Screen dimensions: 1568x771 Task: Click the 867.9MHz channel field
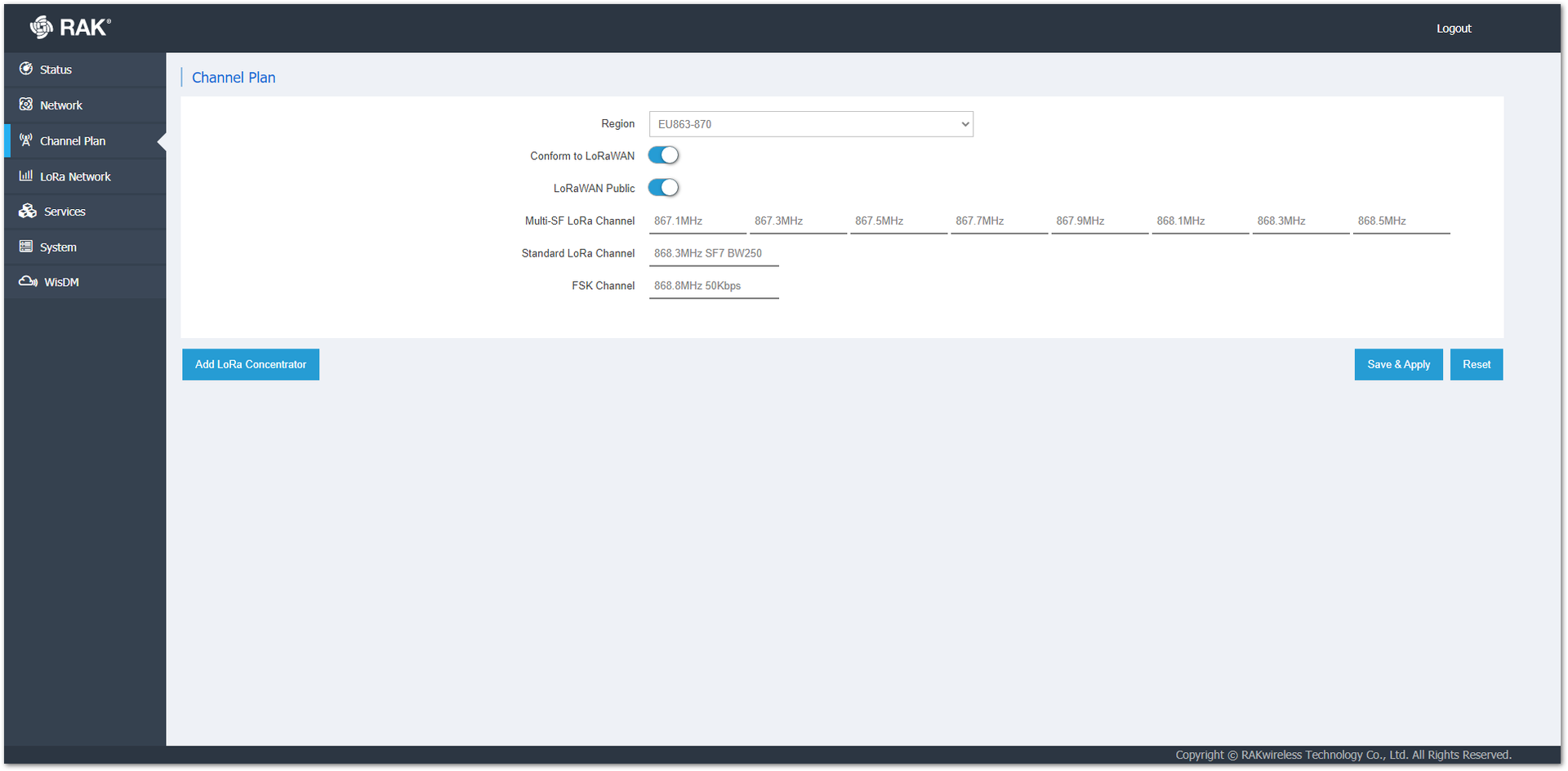pos(1099,221)
